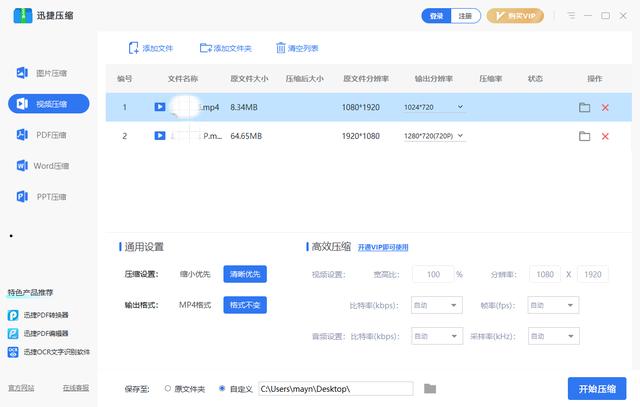The width and height of the screenshot is (640, 407).
Task: Open the 迅捷PDF编辑器 recommended product
Action: click(38, 334)
